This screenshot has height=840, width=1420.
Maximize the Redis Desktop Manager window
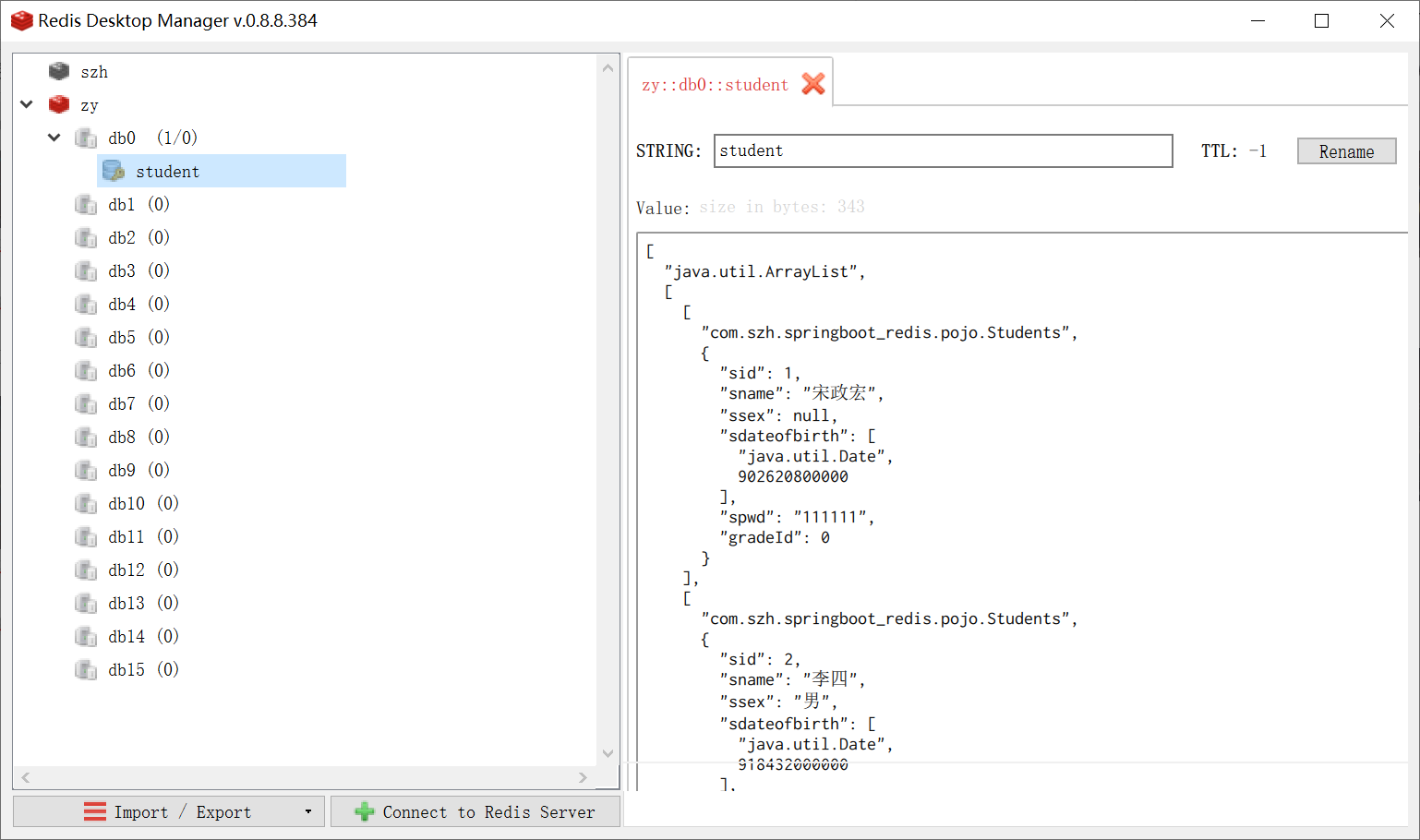(x=1321, y=20)
